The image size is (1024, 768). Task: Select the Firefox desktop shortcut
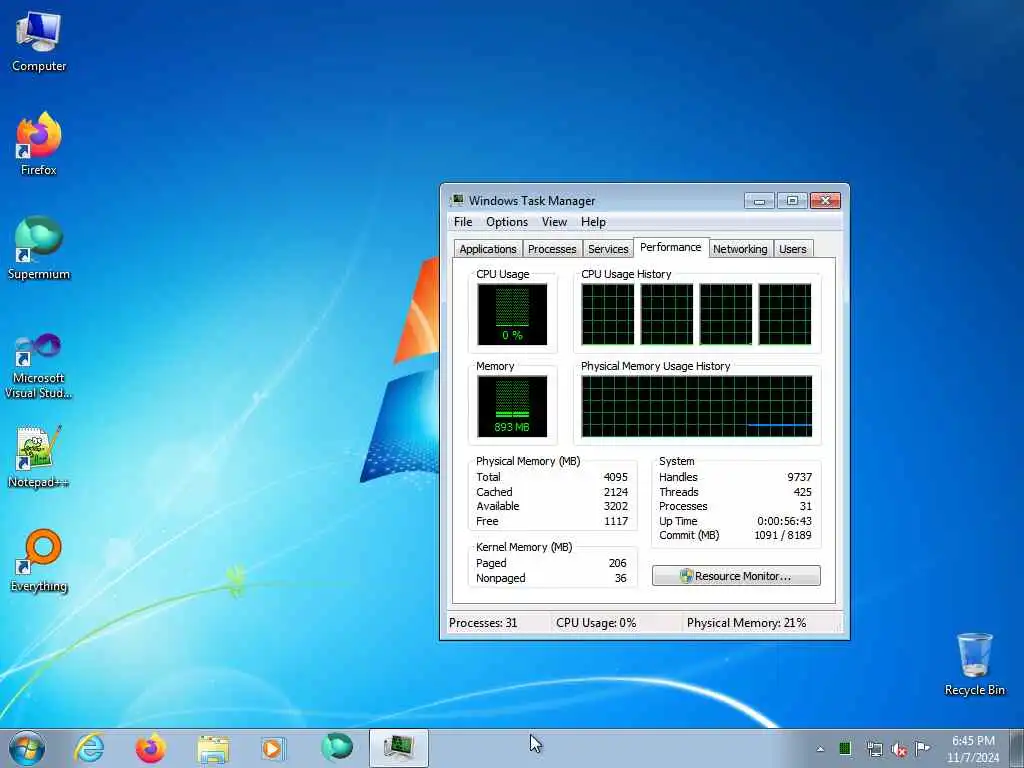coord(39,144)
